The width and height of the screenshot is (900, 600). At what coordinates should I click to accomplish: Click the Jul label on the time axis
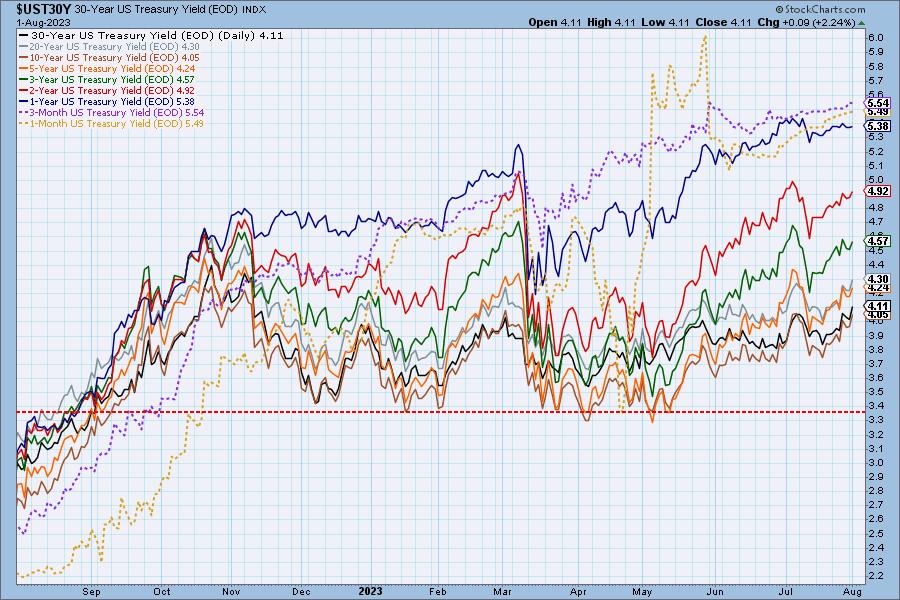coord(785,591)
